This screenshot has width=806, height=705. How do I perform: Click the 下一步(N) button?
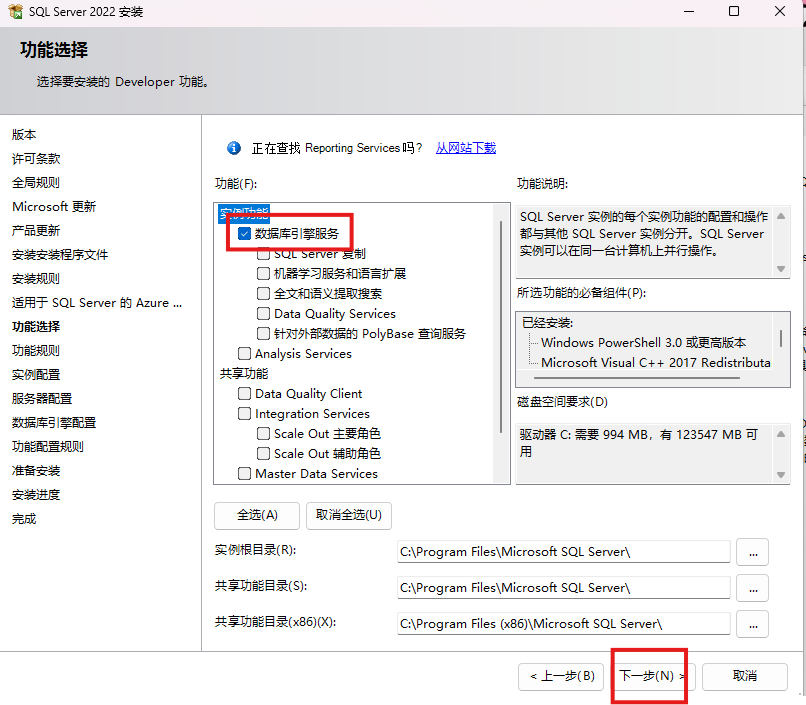coord(651,676)
